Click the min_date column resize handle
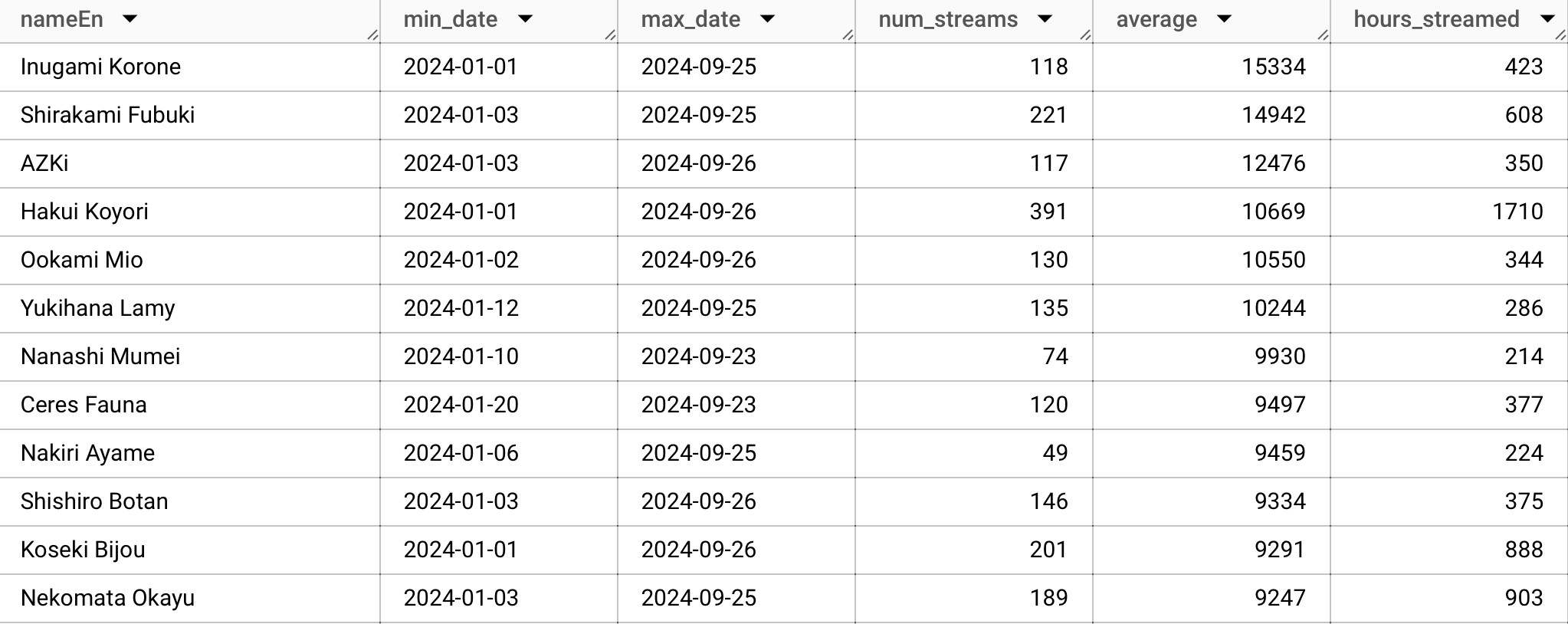Screen dimensions: 1568x624 610,34
